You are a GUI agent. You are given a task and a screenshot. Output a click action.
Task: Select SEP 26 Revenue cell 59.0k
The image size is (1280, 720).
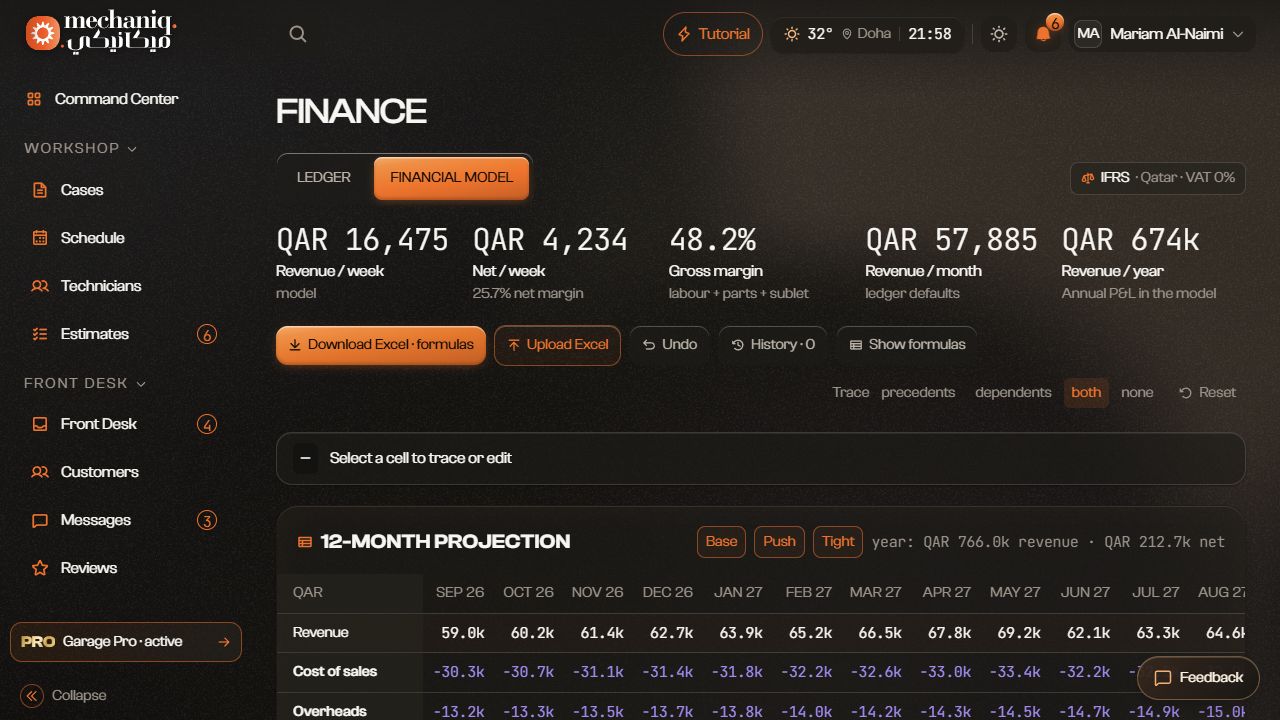[462, 633]
